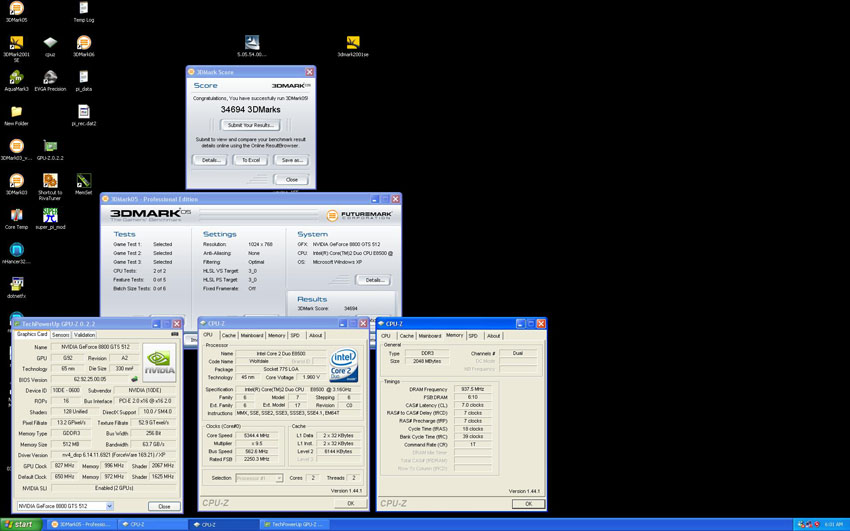Open the SPD tab in right CPU-Z window
This screenshot has height=531, width=850.
(473, 336)
